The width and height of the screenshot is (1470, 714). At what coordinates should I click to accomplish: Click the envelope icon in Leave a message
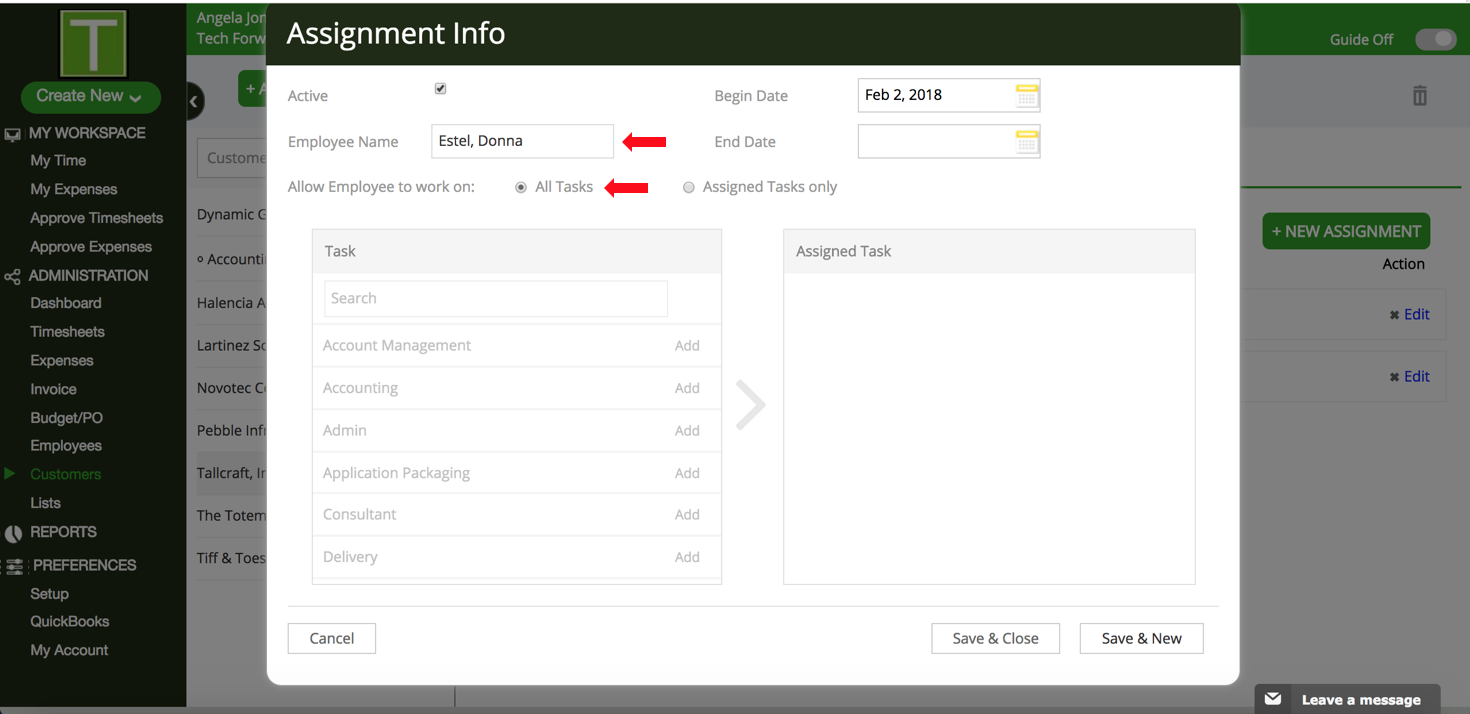click(1273, 699)
